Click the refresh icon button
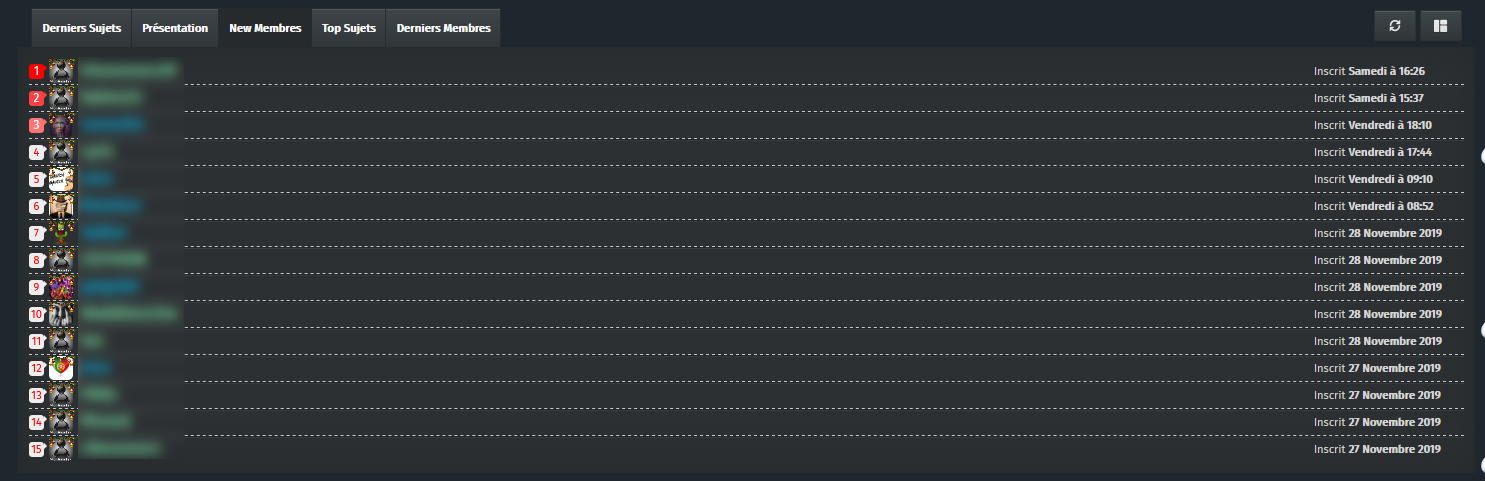The image size is (1485, 481). pos(1395,26)
